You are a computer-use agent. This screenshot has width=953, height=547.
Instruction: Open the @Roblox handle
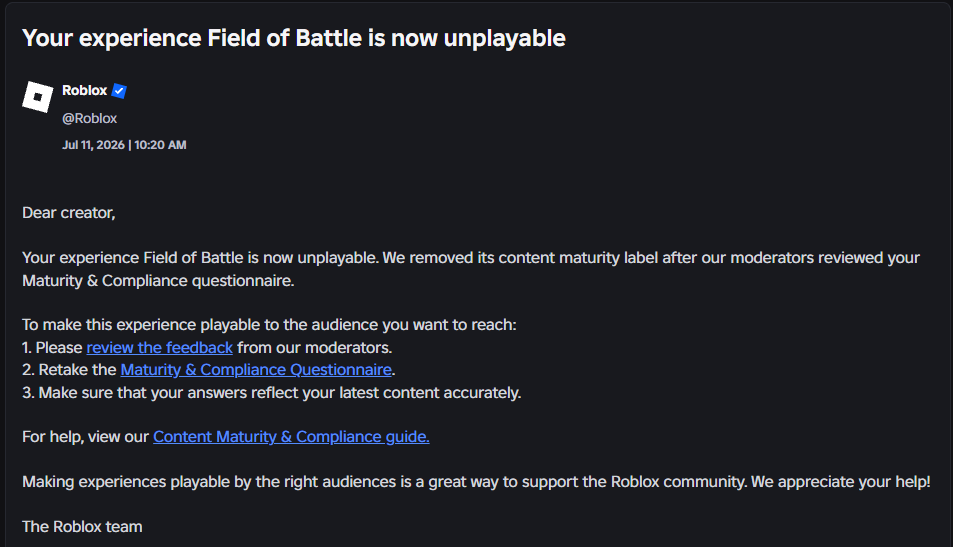click(x=89, y=119)
